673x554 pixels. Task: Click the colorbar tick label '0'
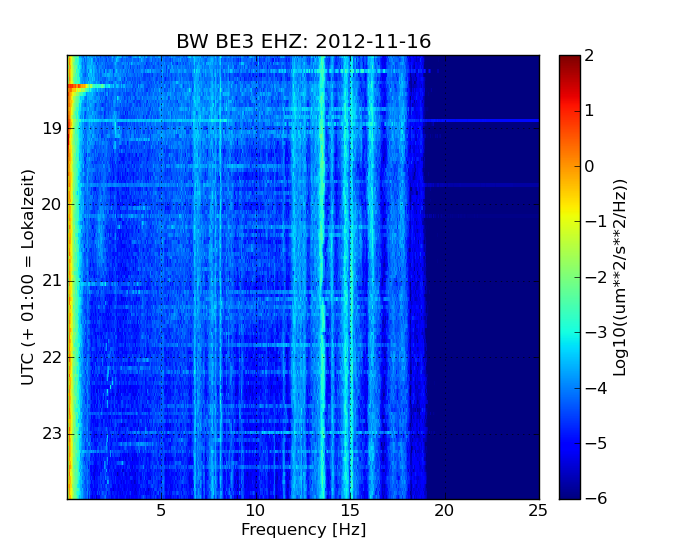(x=589, y=167)
